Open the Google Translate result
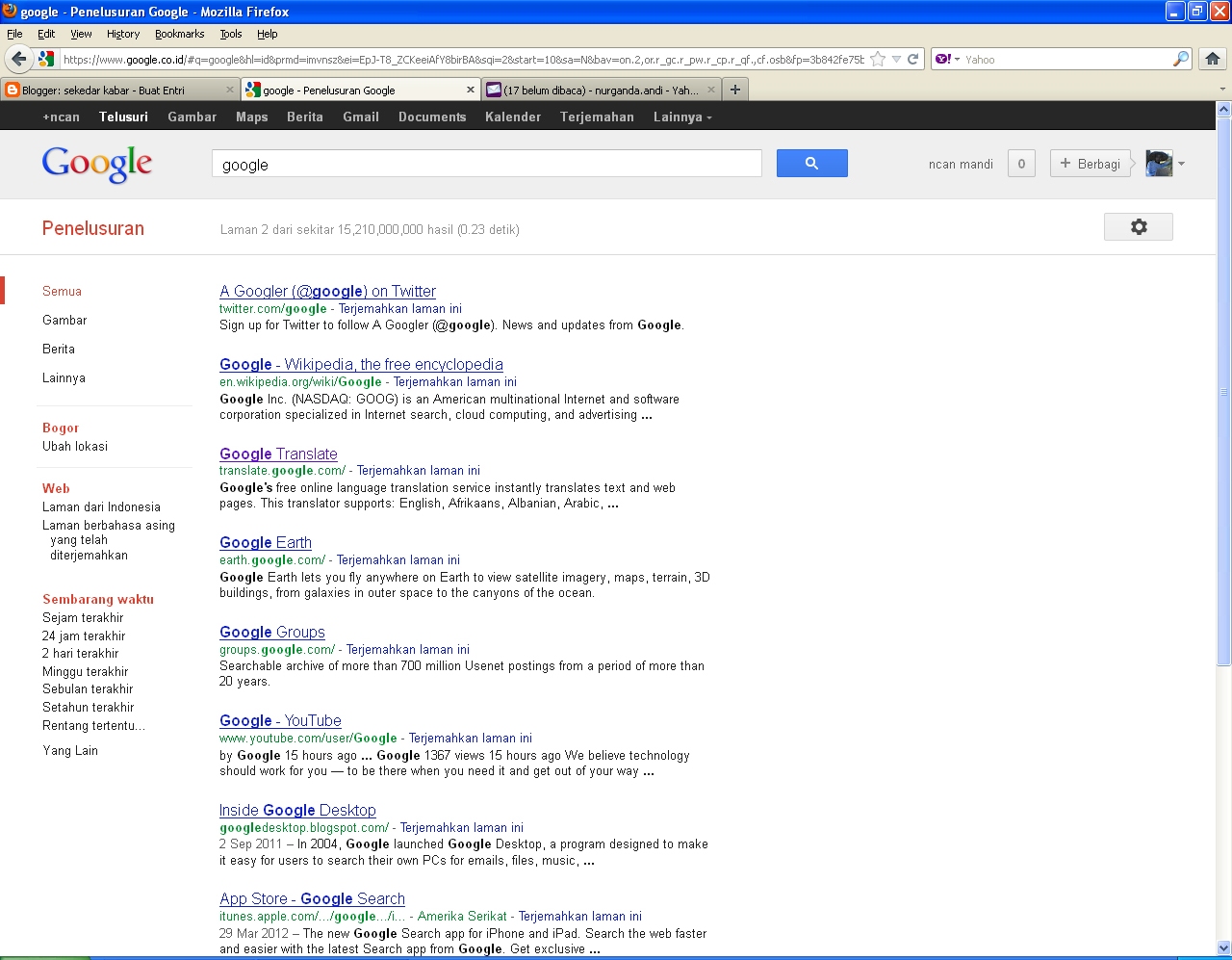 [278, 454]
